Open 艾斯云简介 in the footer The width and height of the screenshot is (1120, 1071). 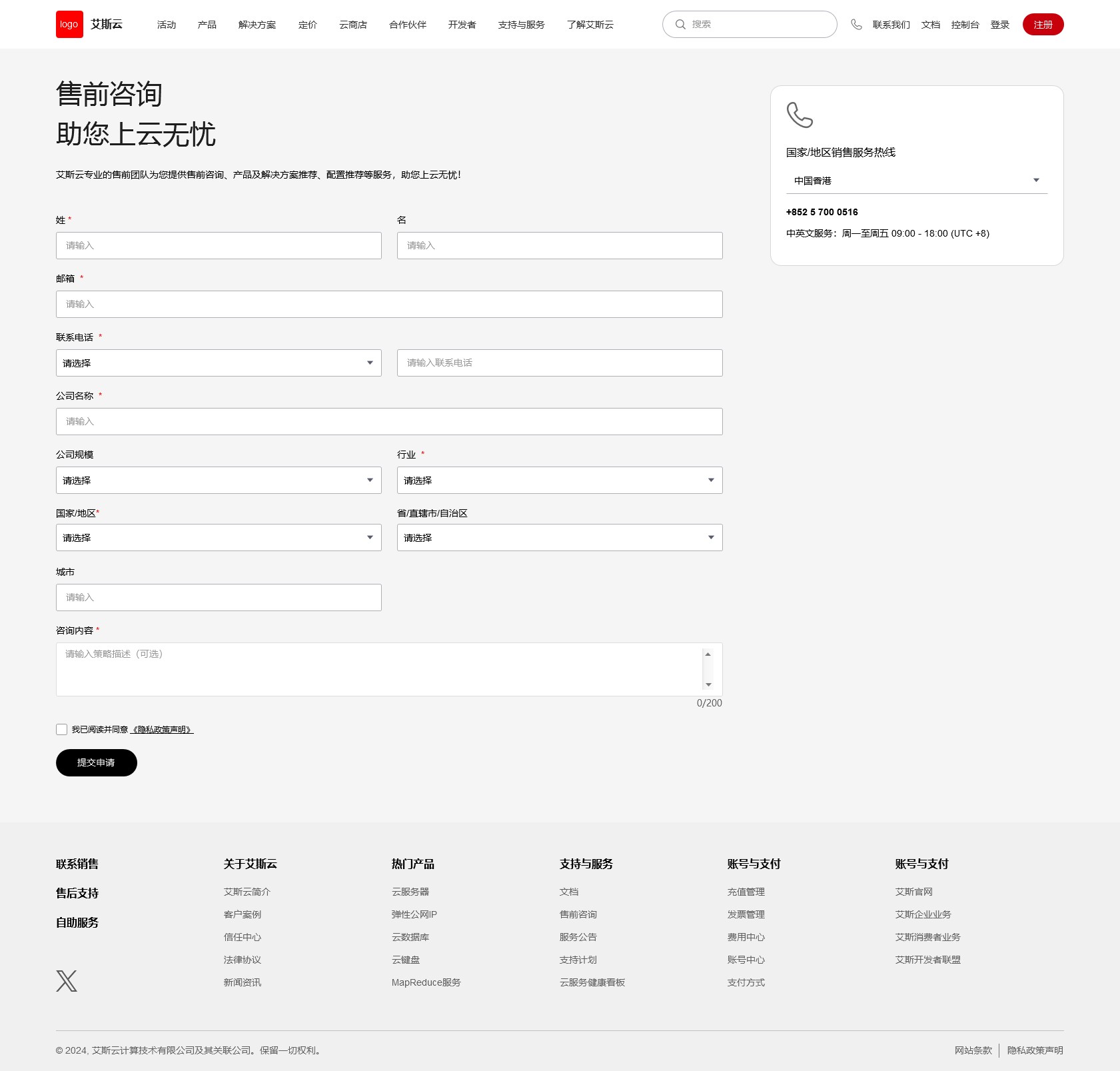coord(247,892)
